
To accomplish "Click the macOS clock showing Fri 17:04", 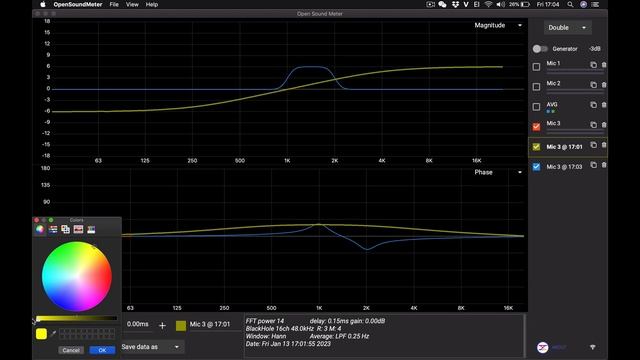I will click(548, 4).
